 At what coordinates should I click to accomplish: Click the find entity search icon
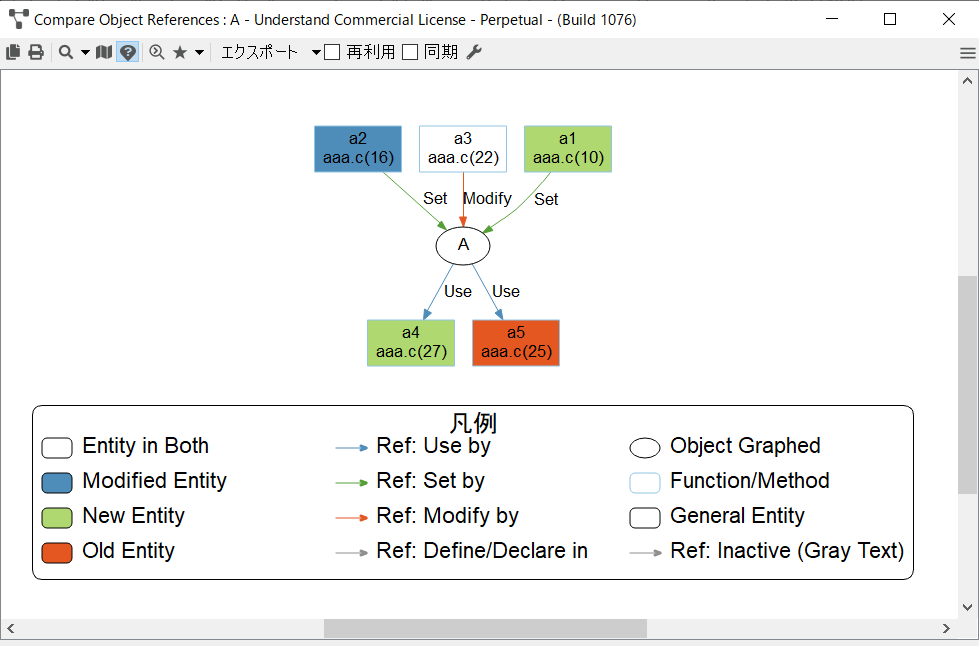coord(157,52)
